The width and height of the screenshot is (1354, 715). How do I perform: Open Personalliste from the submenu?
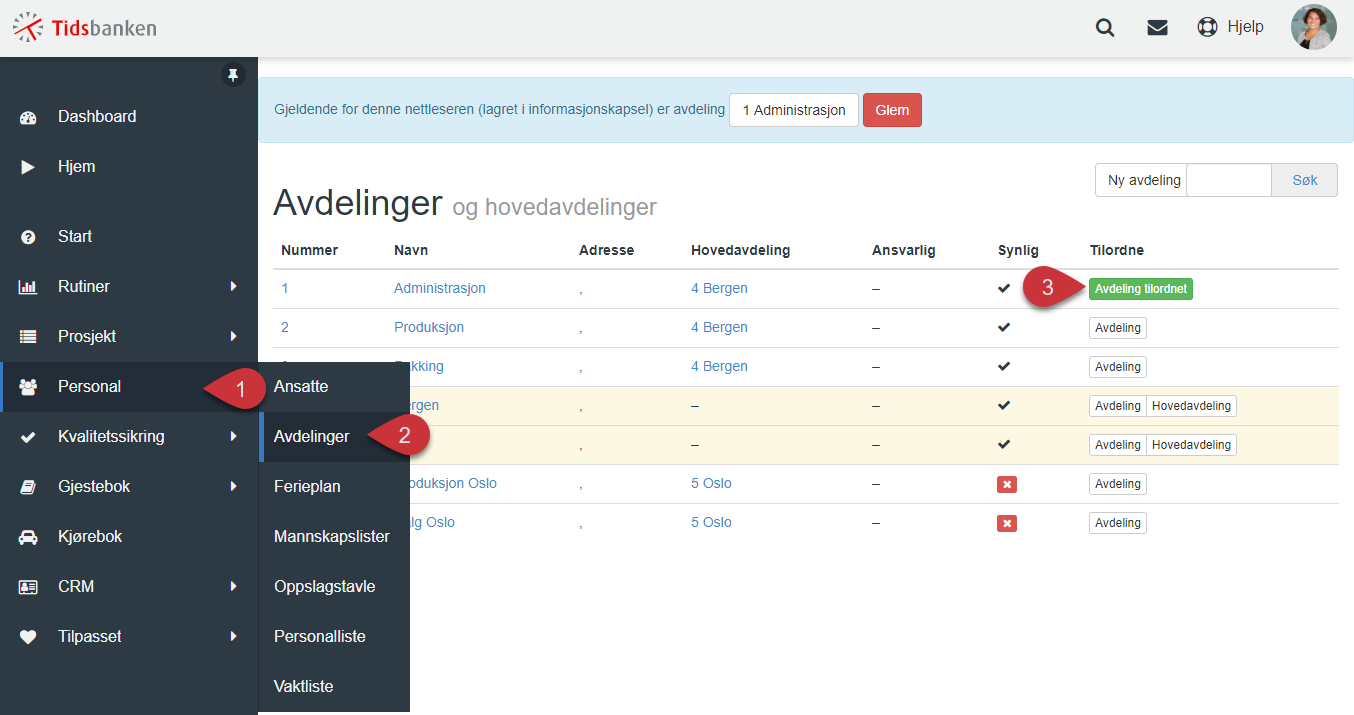tap(334, 637)
